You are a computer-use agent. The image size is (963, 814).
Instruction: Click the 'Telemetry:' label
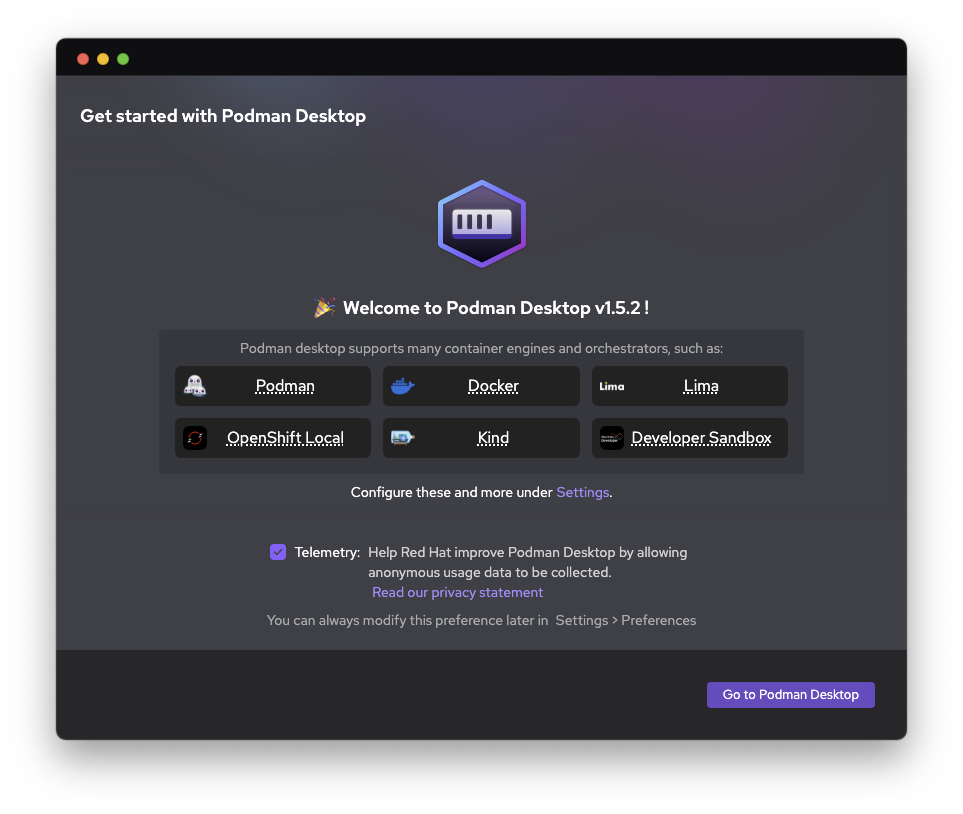click(x=327, y=552)
